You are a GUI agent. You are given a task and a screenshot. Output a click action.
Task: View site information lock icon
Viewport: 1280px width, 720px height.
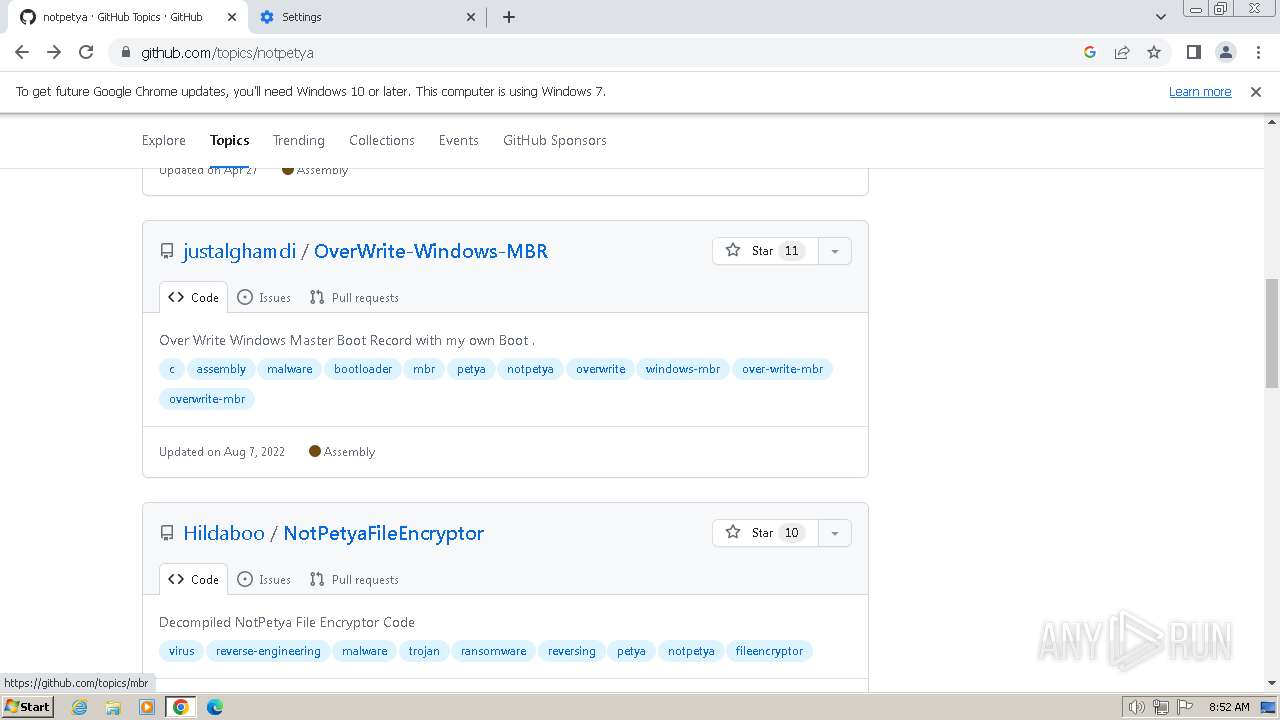pos(125,52)
